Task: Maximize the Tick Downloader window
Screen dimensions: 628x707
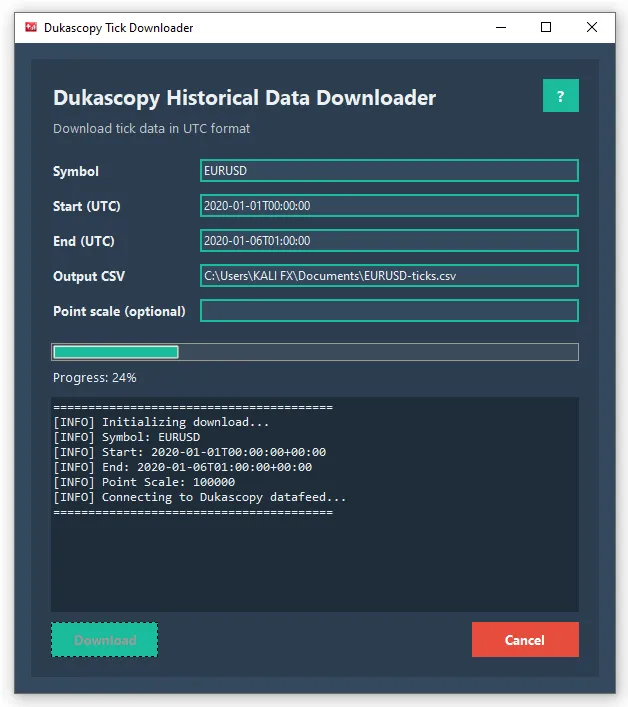Action: pos(546,28)
